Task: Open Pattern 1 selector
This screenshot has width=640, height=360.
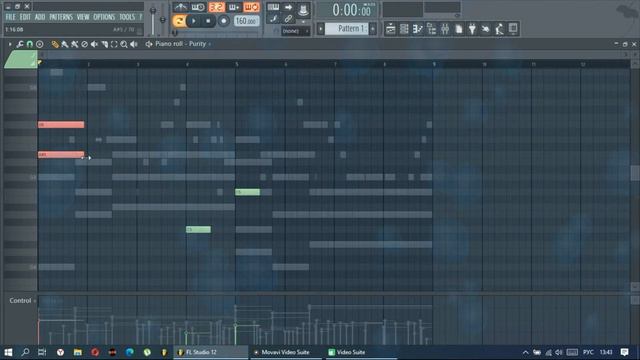Action: coord(347,29)
